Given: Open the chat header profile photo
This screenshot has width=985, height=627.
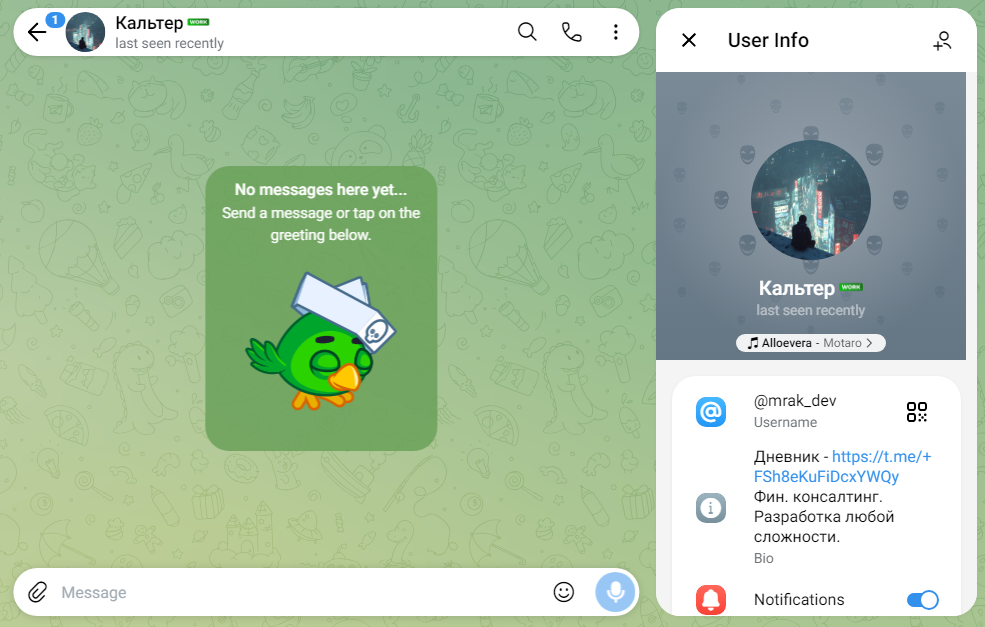Looking at the screenshot, I should click(x=85, y=32).
